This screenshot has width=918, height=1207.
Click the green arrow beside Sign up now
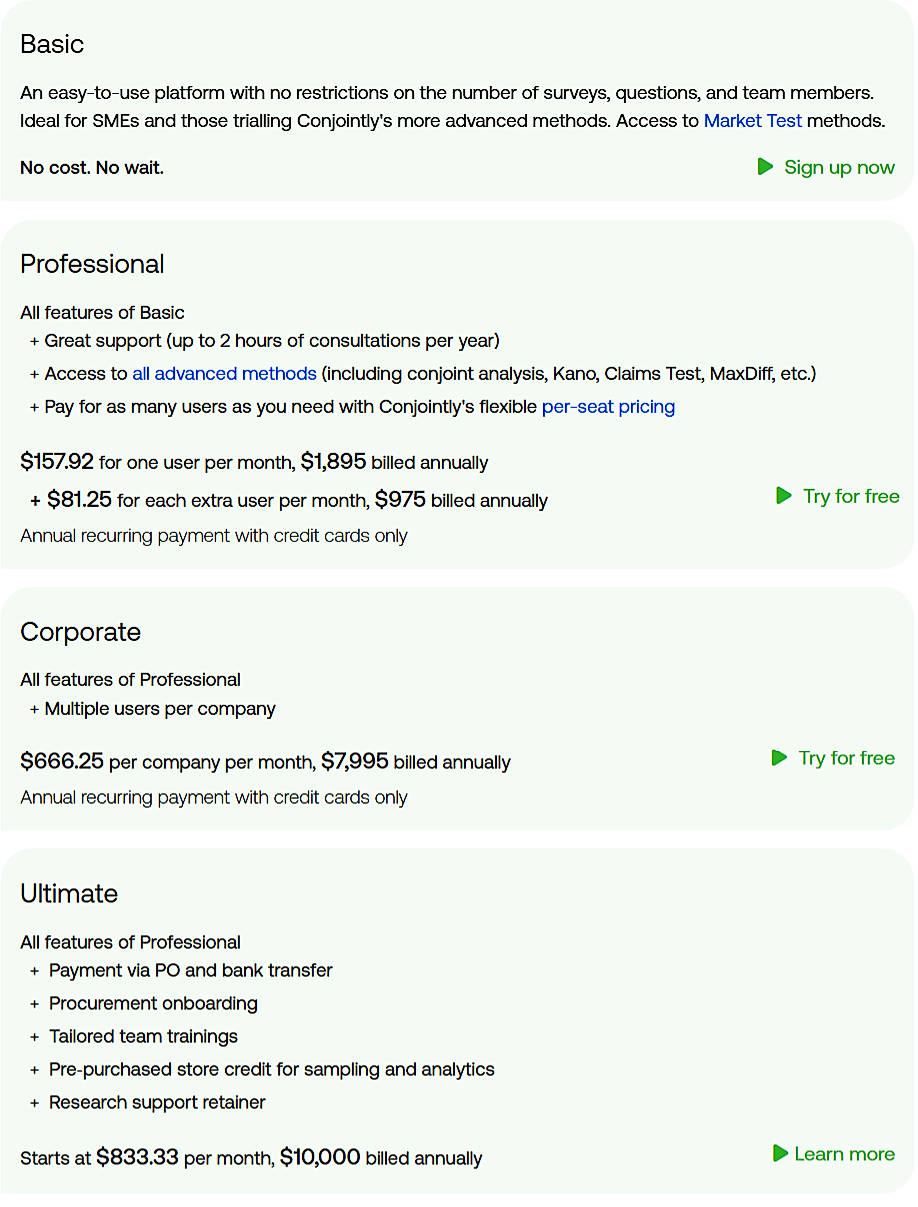coord(764,167)
